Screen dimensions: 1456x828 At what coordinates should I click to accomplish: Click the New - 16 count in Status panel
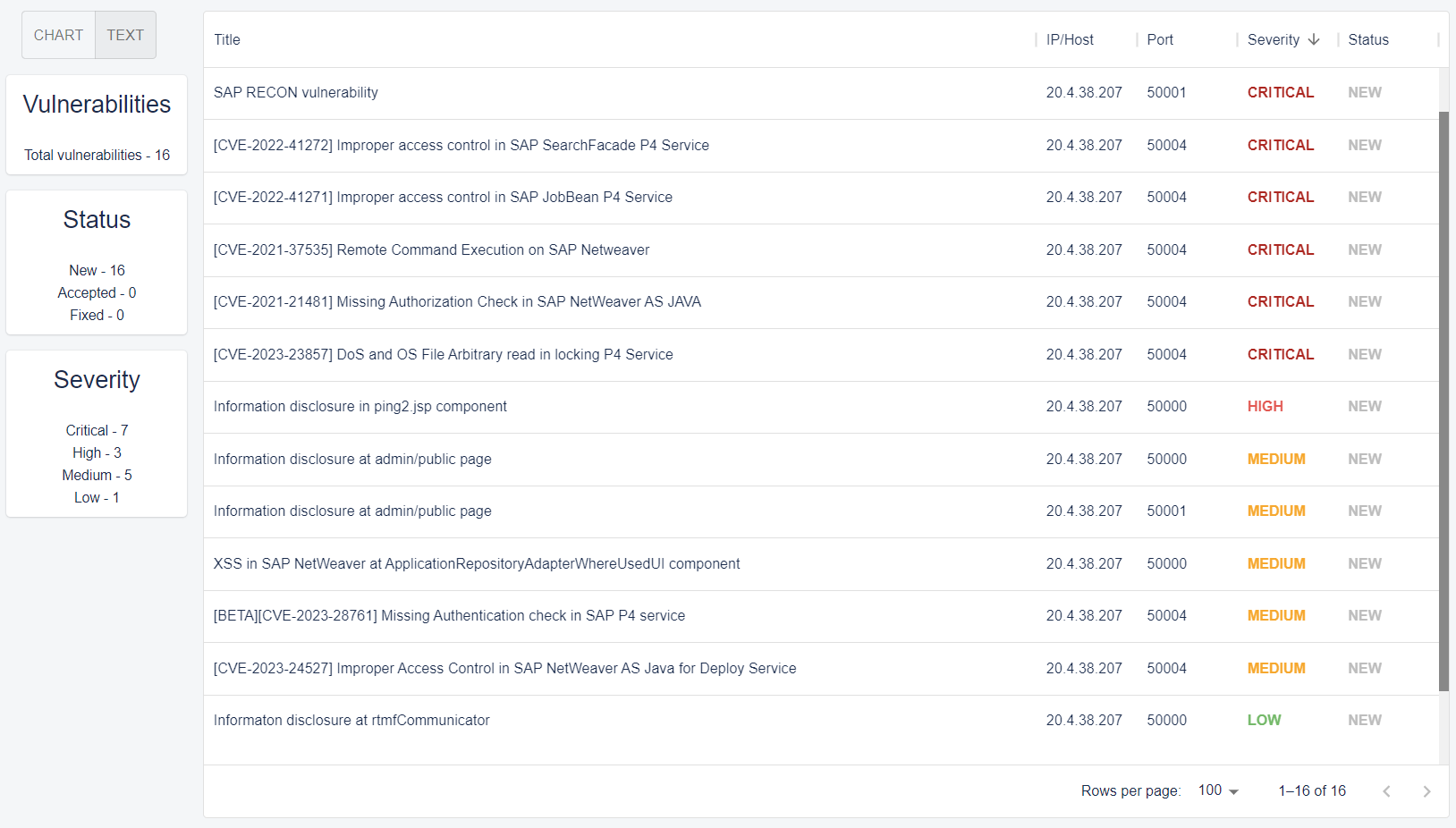coord(97,269)
